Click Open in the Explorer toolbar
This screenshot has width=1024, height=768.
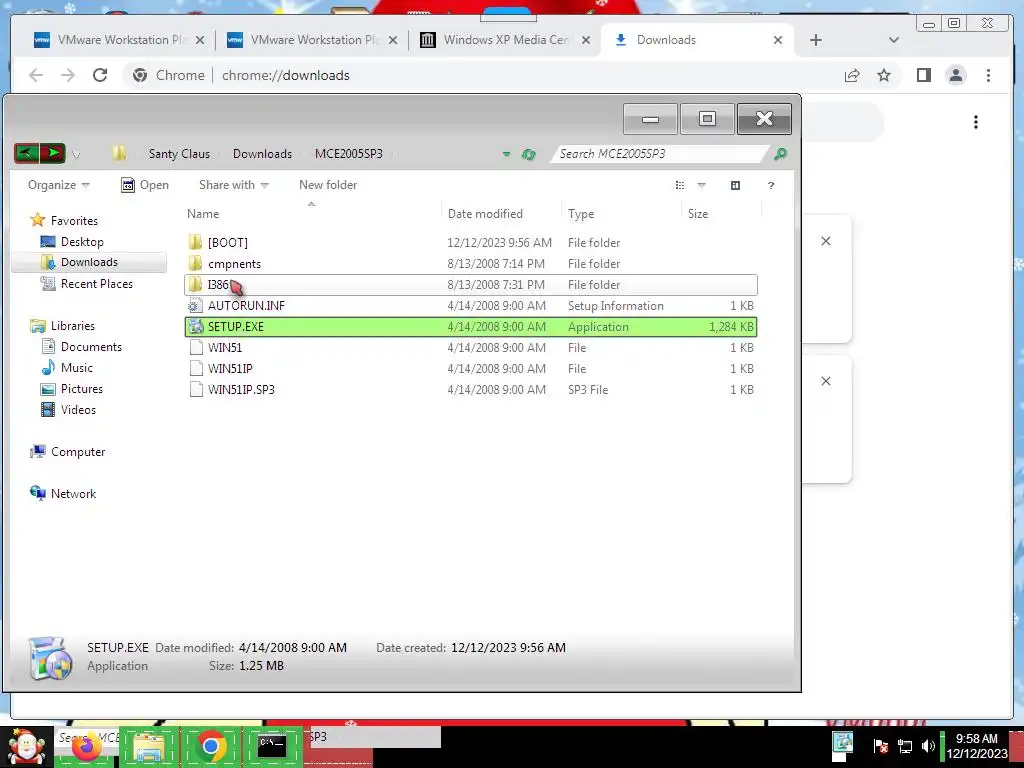point(145,185)
